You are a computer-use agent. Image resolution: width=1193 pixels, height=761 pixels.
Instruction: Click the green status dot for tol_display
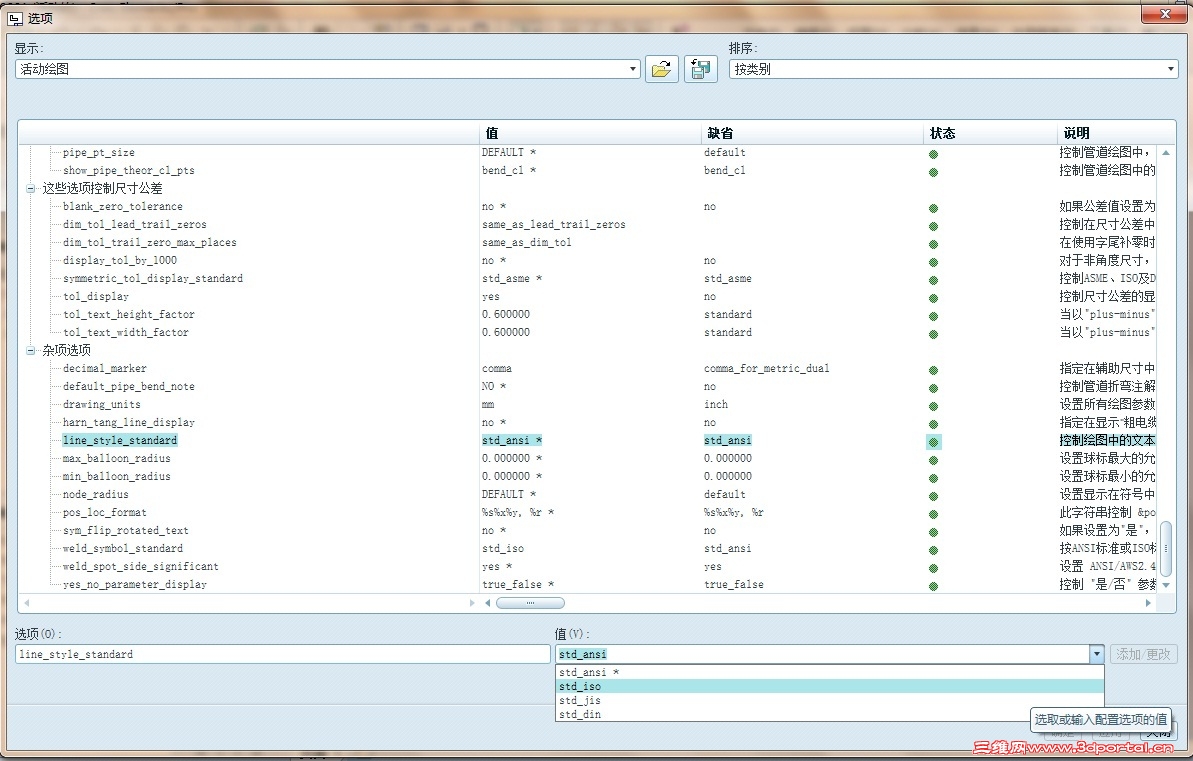934,298
